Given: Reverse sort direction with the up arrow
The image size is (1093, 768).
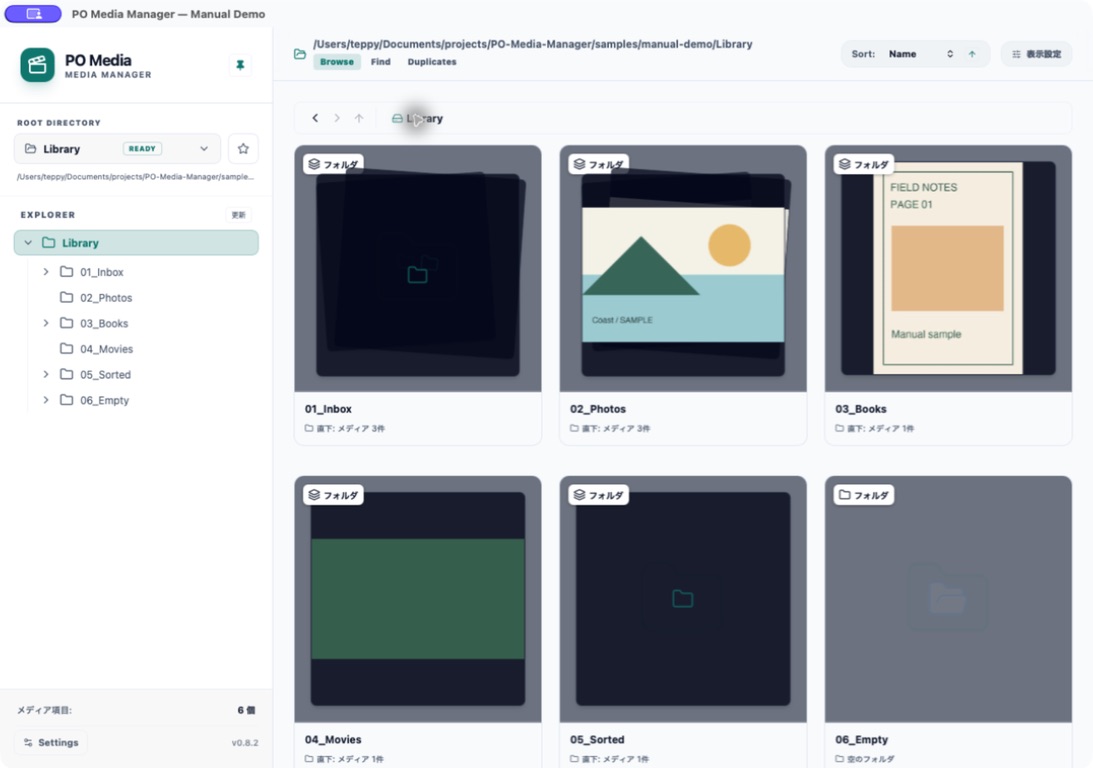Looking at the screenshot, I should pos(972,54).
